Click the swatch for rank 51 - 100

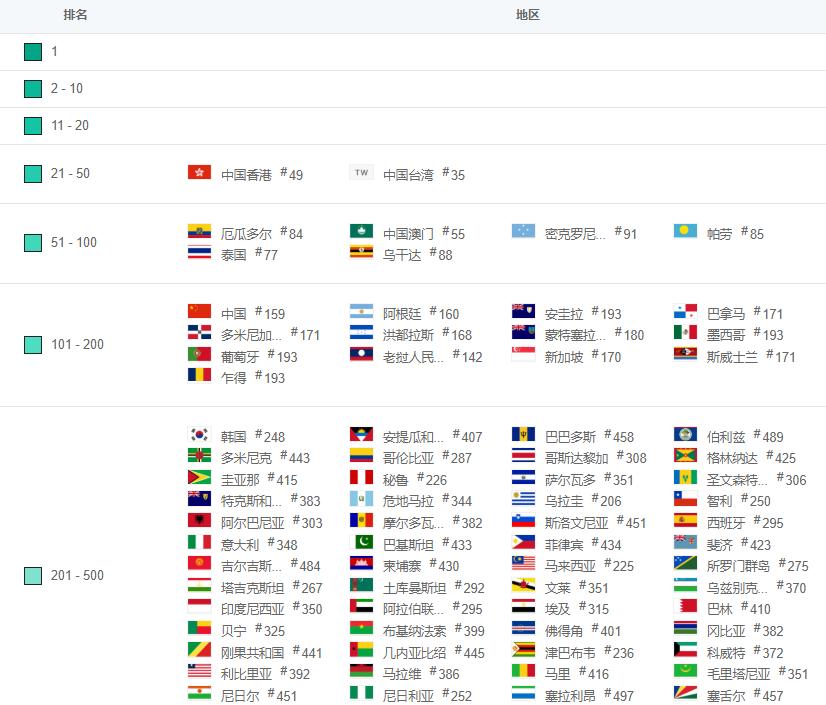[x=33, y=243]
